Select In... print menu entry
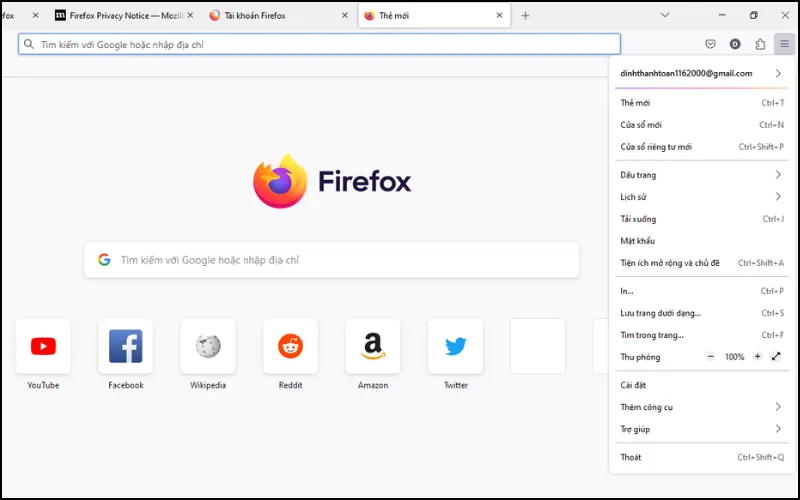The width and height of the screenshot is (800, 500). (702, 291)
